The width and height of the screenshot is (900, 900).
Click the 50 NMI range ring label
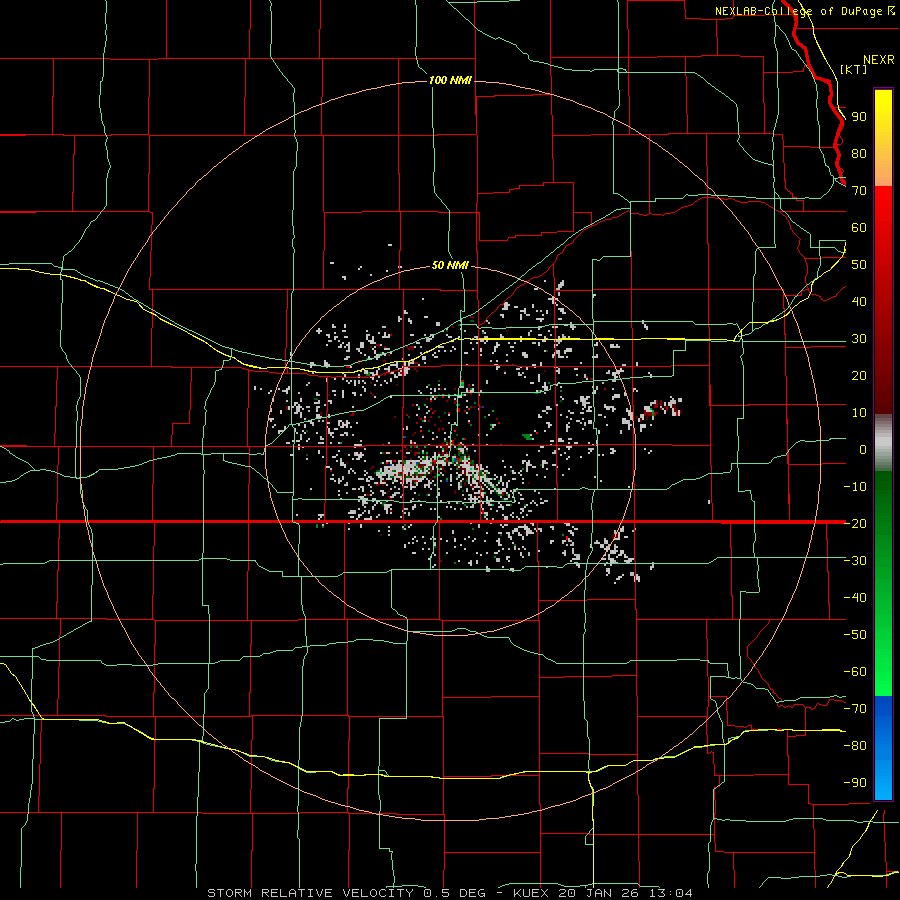click(450, 265)
